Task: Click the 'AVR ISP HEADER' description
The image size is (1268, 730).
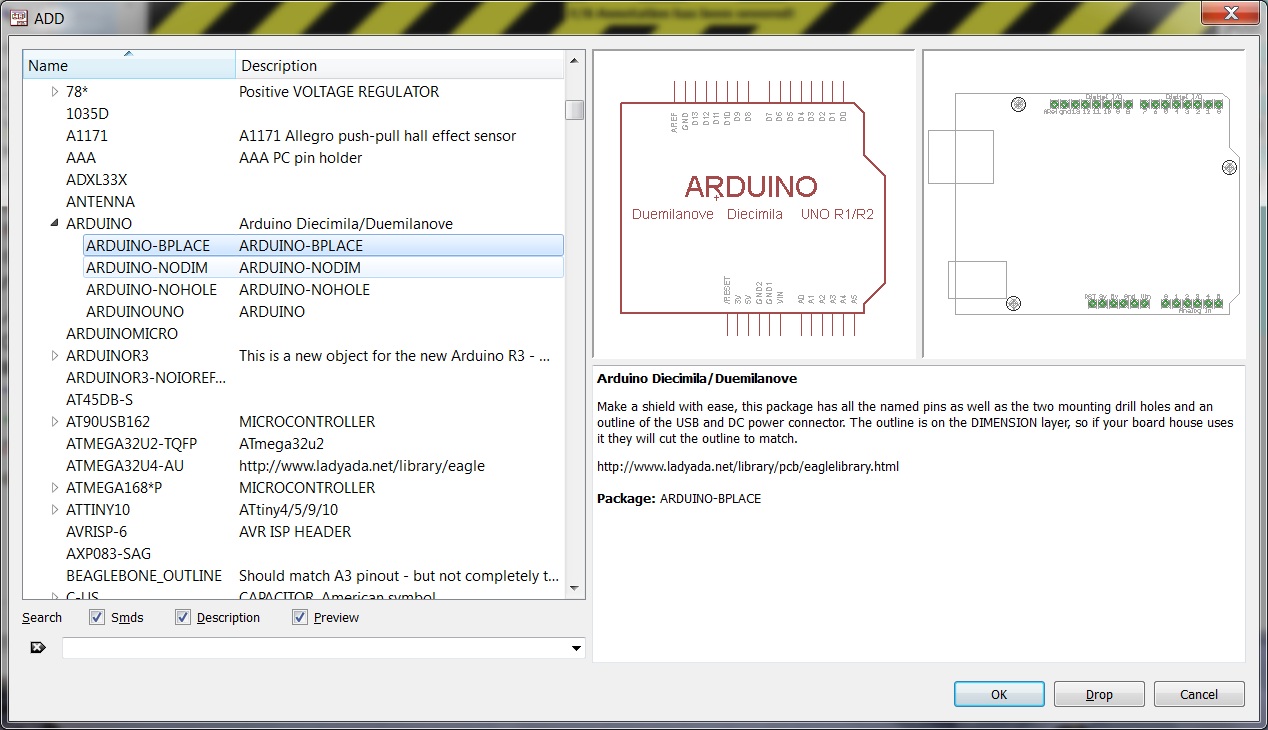Action: pos(295,532)
